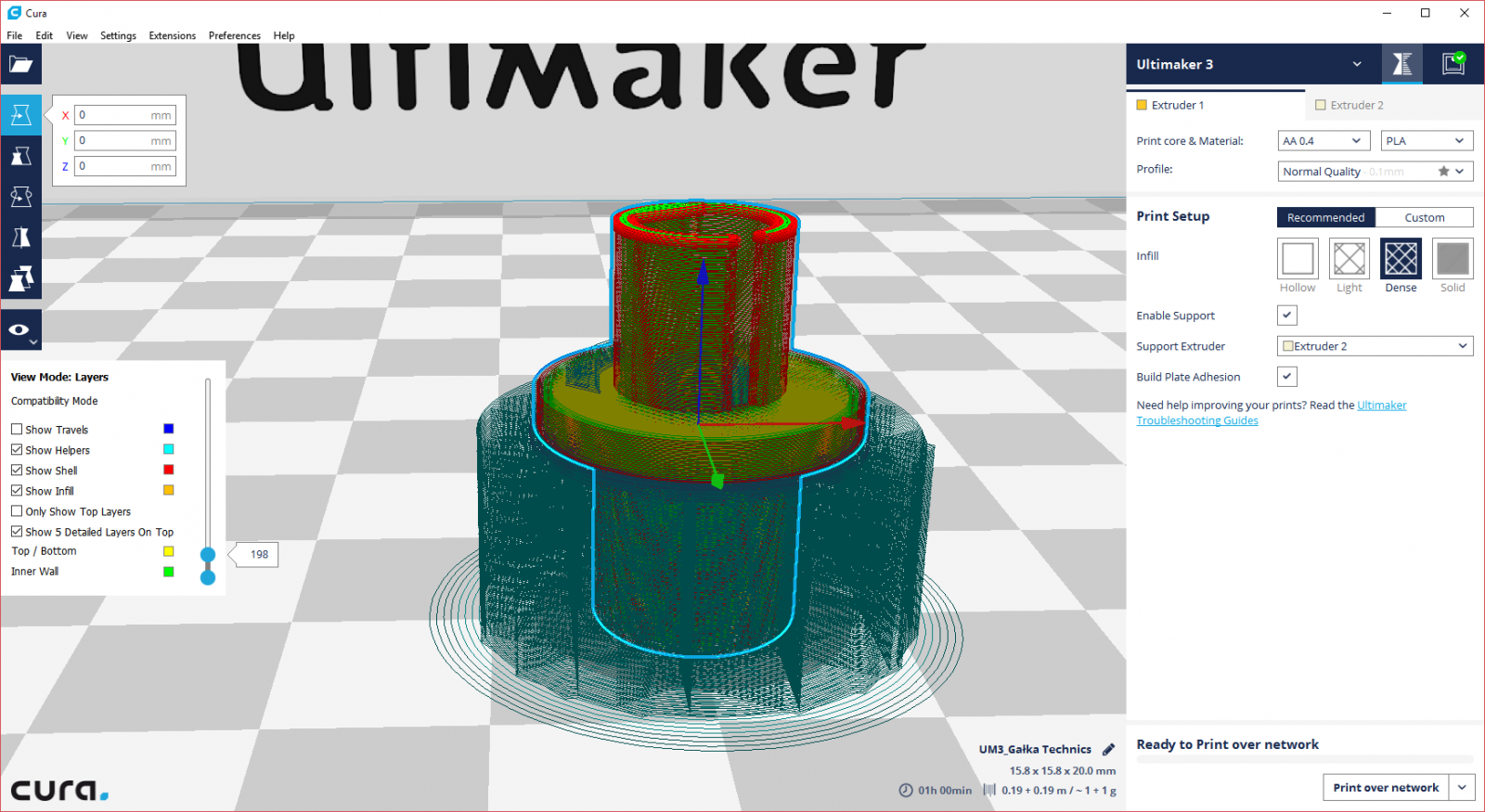Select the Dense infill icon
1485x812 pixels.
(1401, 258)
